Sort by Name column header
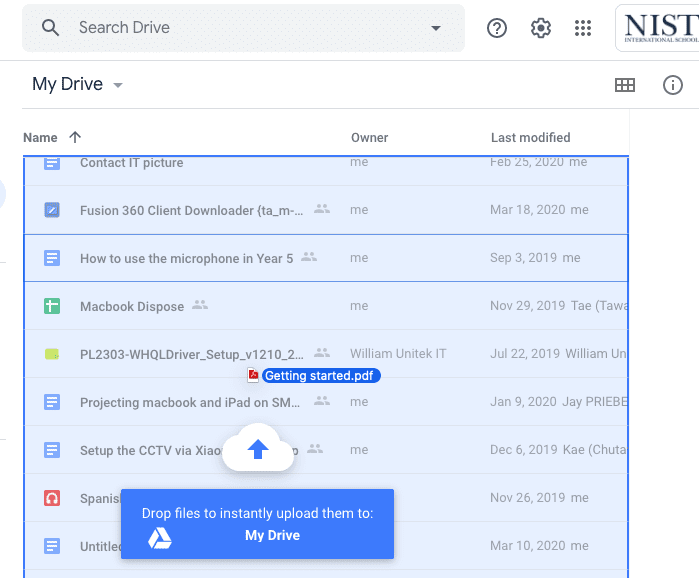 [x=40, y=137]
